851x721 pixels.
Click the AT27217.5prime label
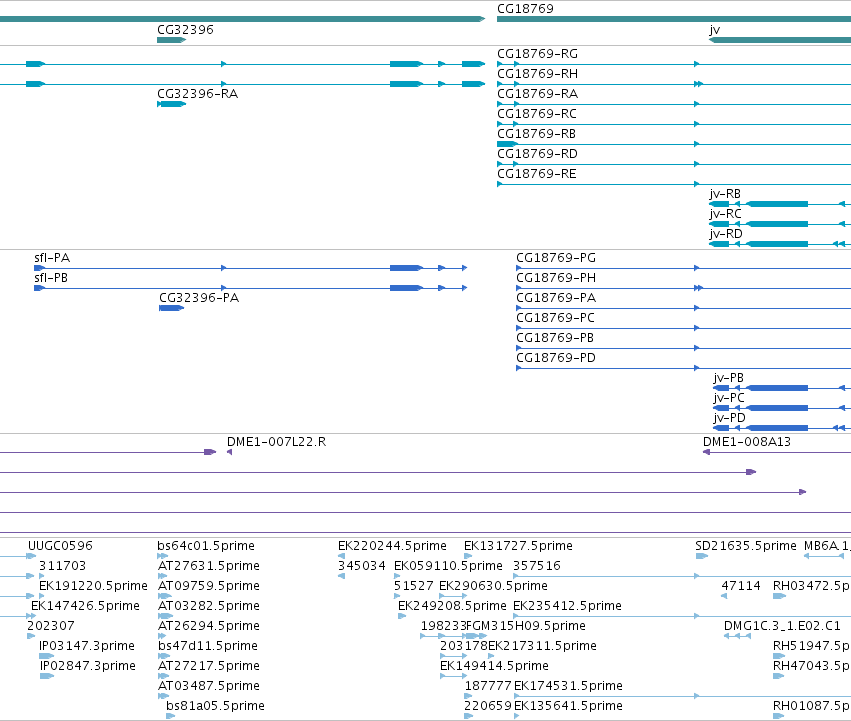[209, 666]
